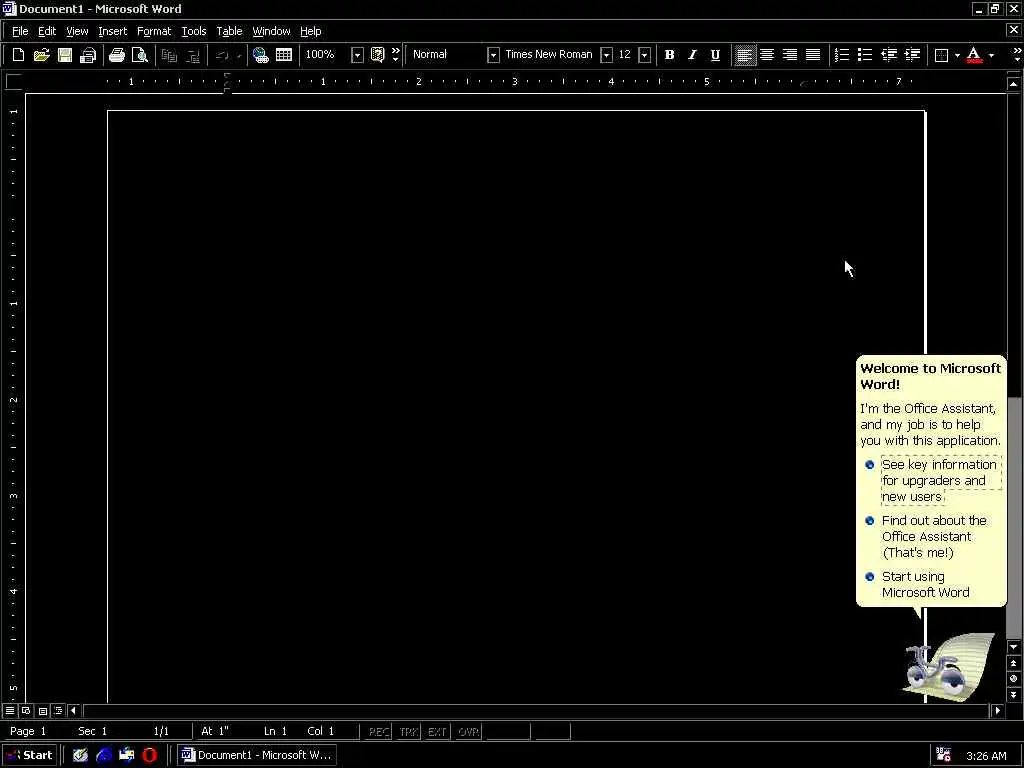
Task: Open the File menu
Action: (x=20, y=31)
